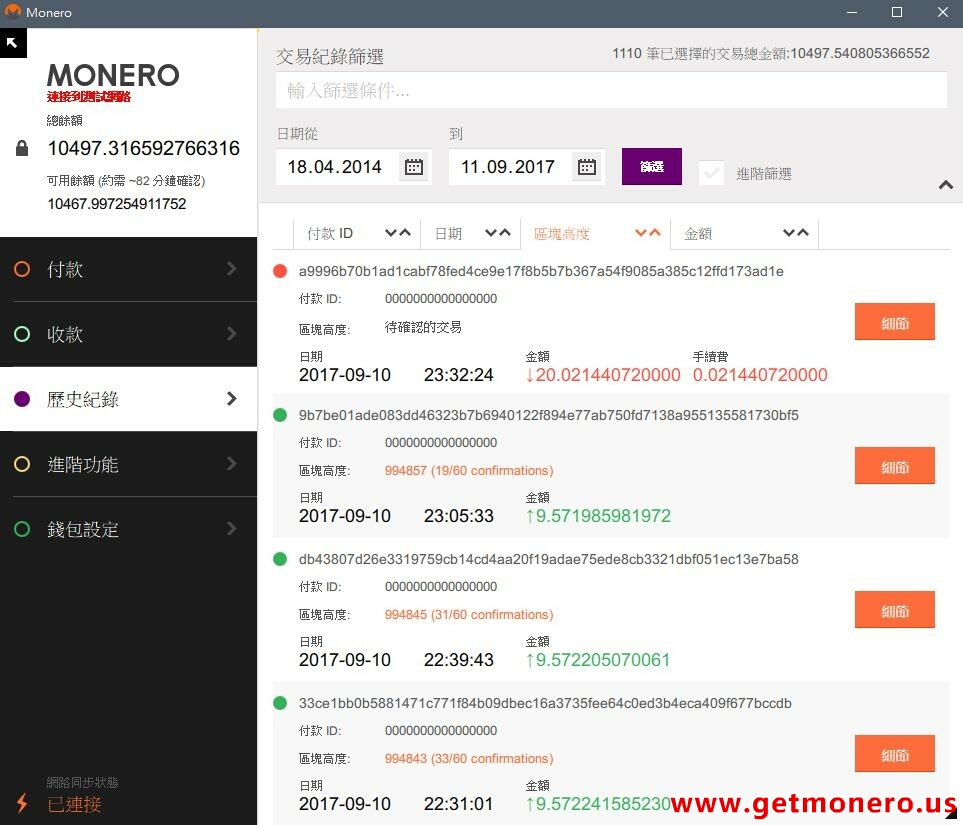Click the 輸入篩選條件 filter input field
This screenshot has width=963, height=825.
(x=611, y=90)
